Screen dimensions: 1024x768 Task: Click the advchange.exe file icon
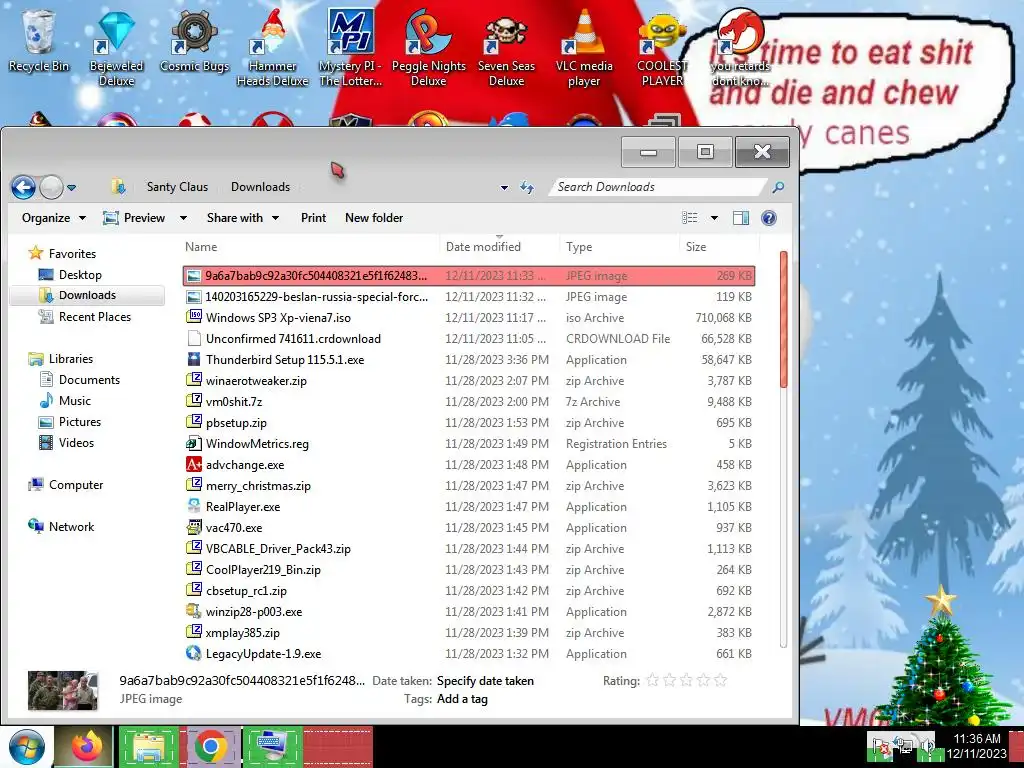coord(193,464)
